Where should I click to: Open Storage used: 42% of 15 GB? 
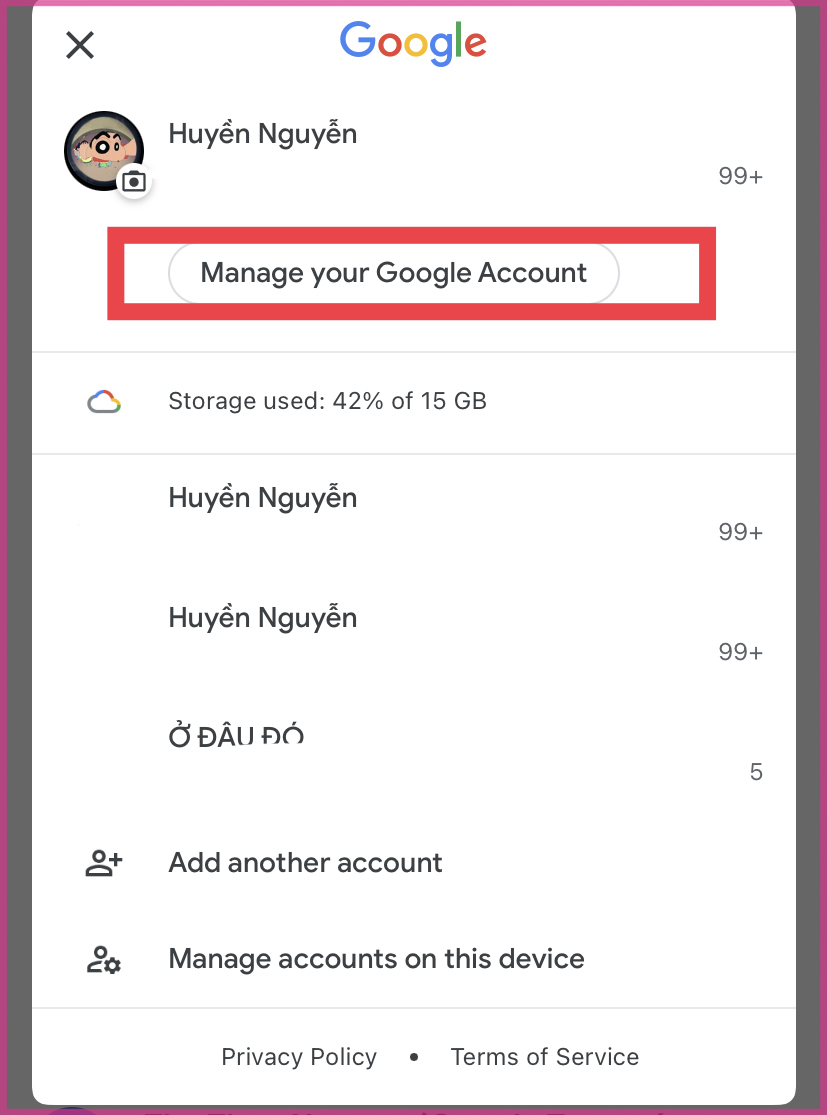click(413, 402)
